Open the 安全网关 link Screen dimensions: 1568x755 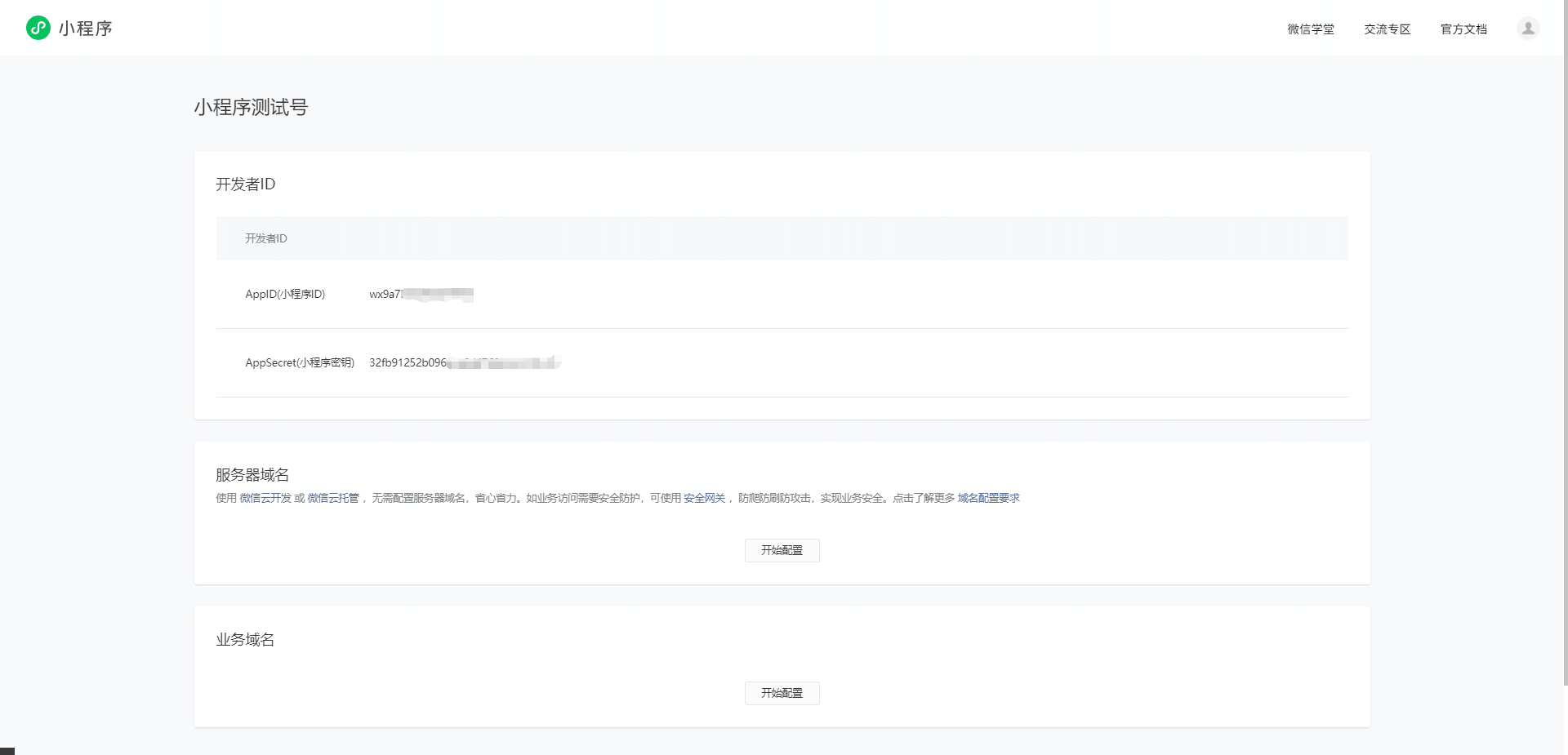[x=705, y=498]
